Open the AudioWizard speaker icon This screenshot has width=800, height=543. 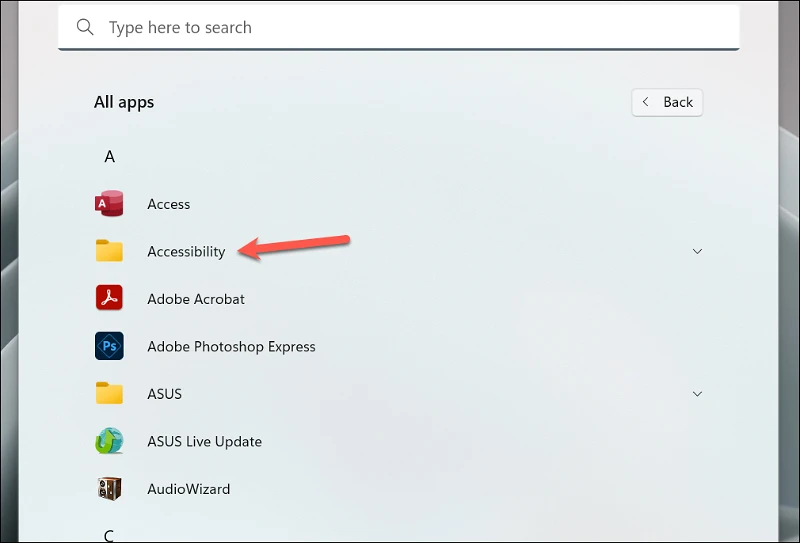[109, 488]
